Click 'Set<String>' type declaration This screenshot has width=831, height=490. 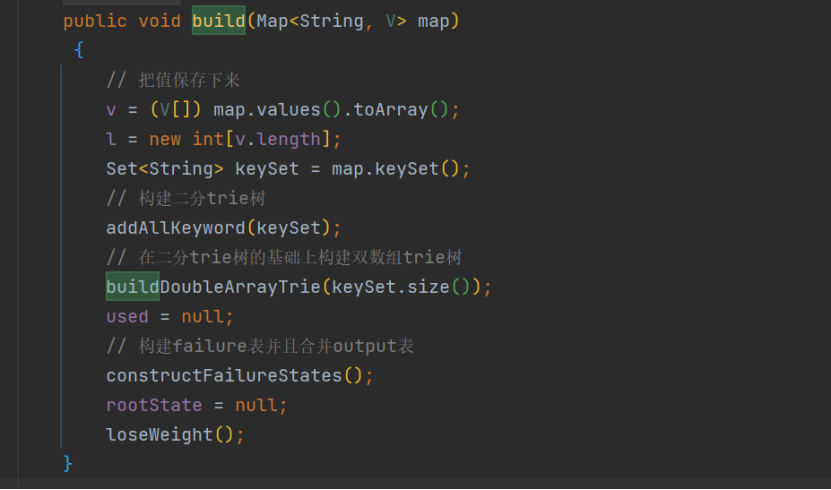coord(165,169)
